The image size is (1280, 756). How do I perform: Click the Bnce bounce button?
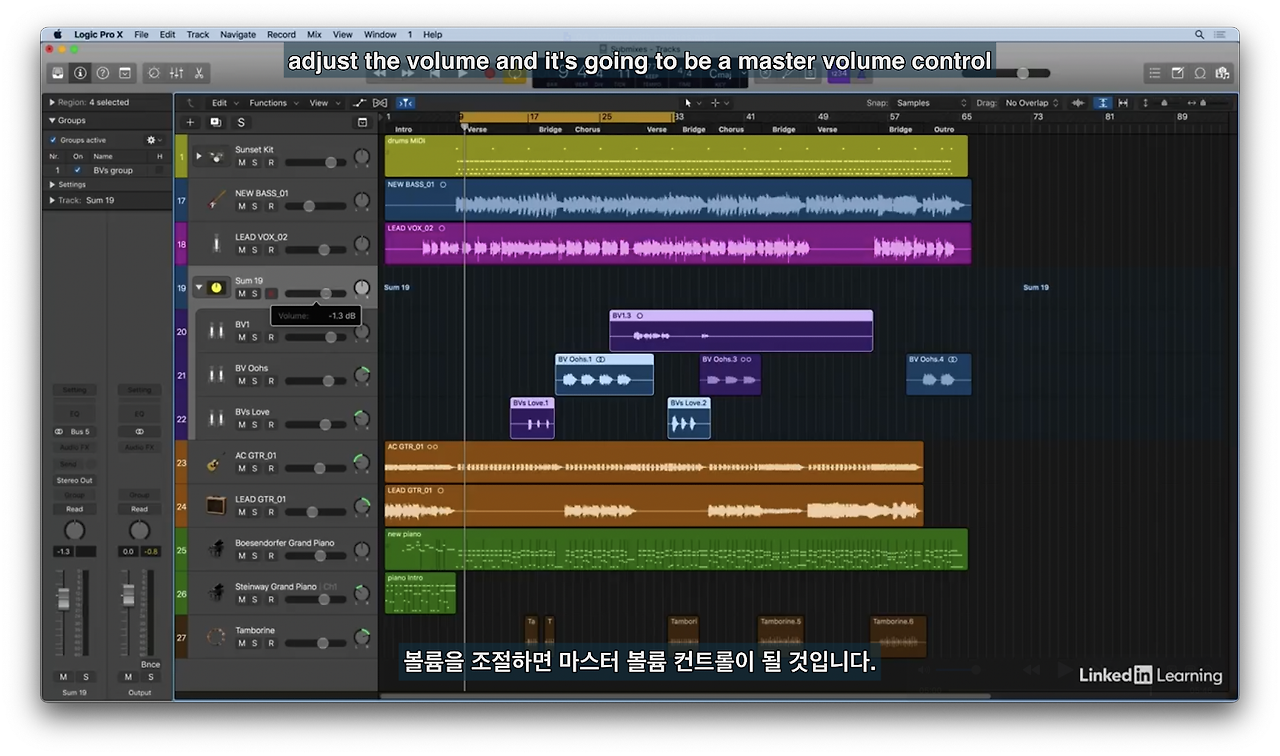point(150,664)
